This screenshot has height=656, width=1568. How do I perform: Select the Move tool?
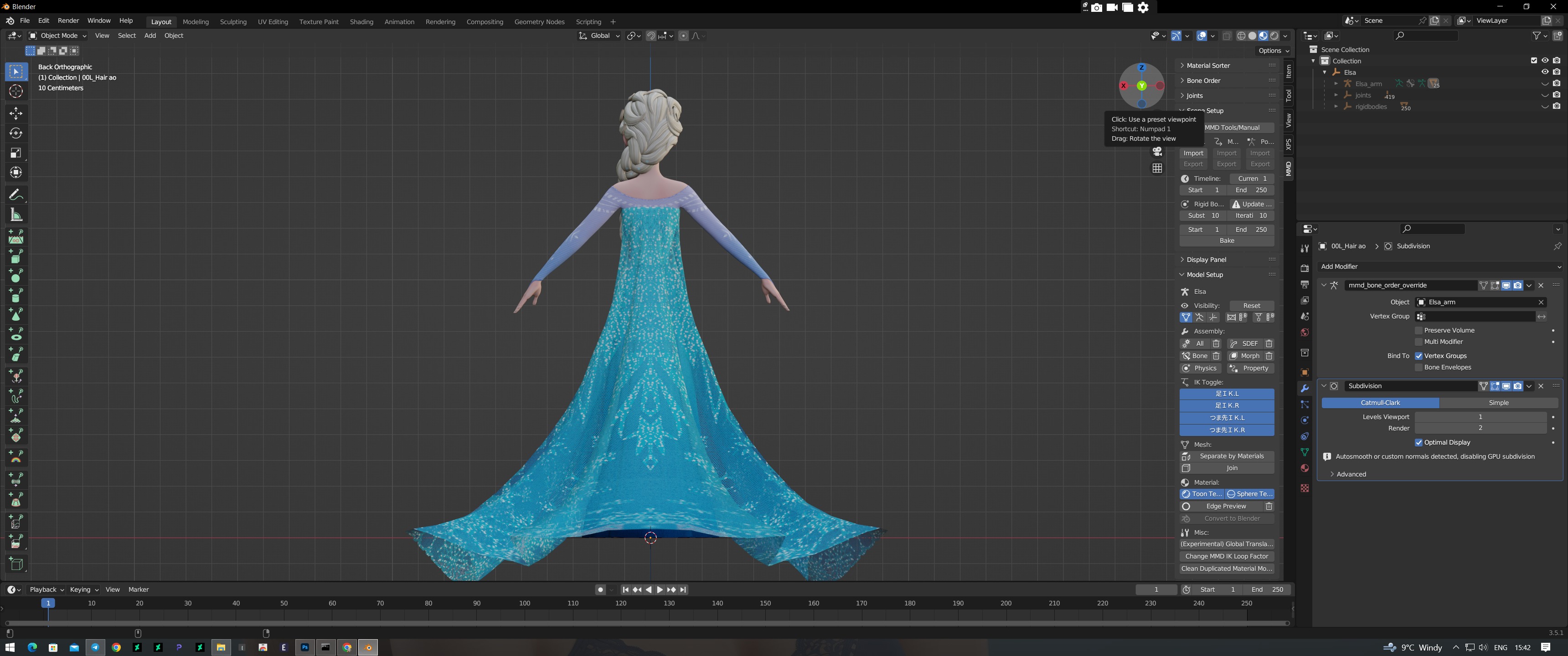[x=16, y=113]
